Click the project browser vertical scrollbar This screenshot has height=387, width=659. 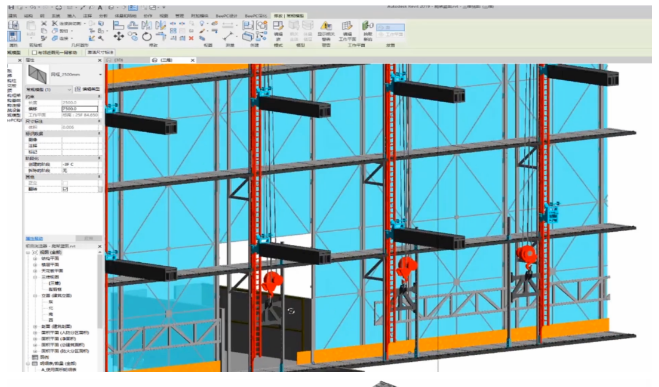click(100, 290)
